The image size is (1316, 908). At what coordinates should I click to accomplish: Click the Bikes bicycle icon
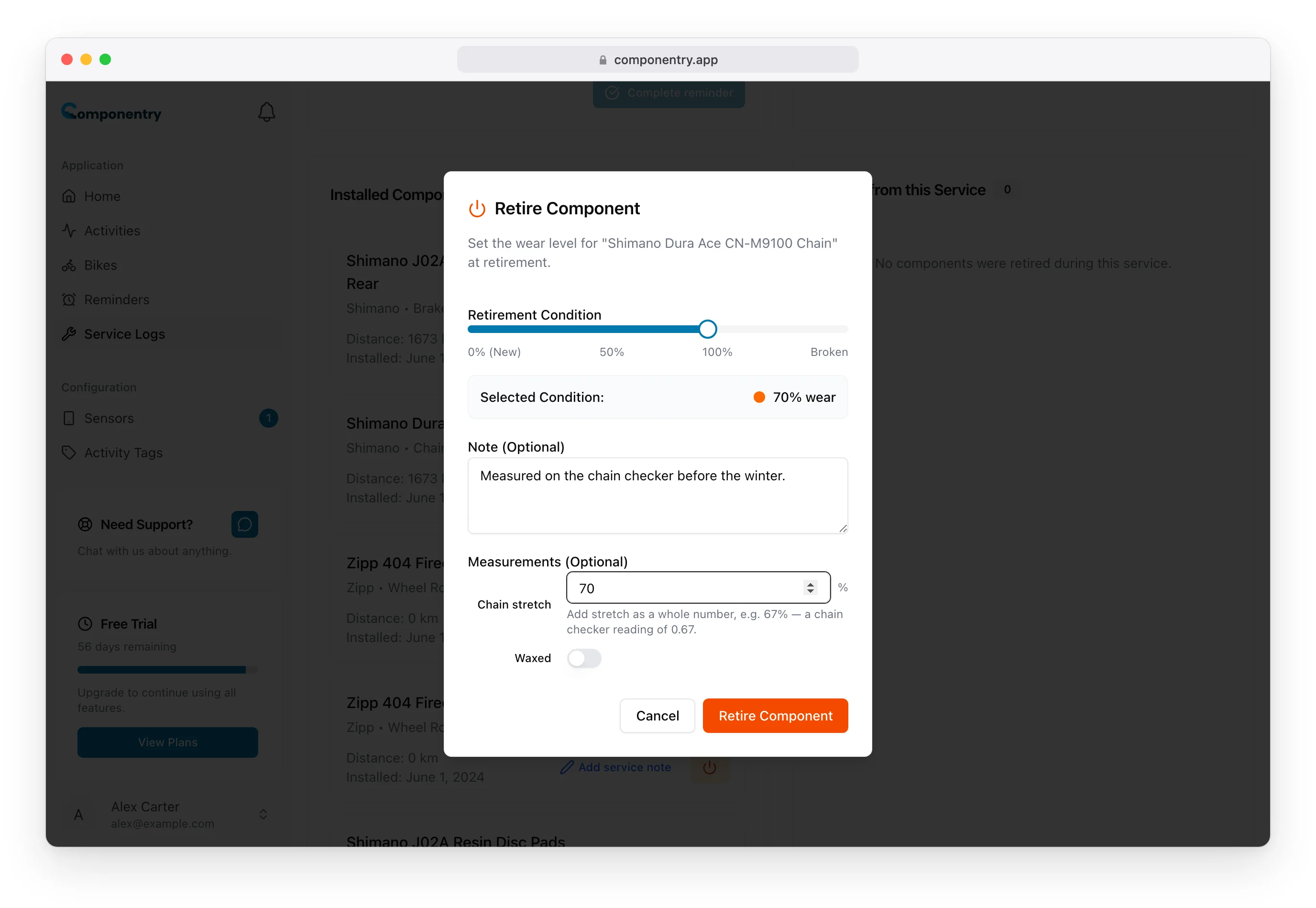coord(69,265)
